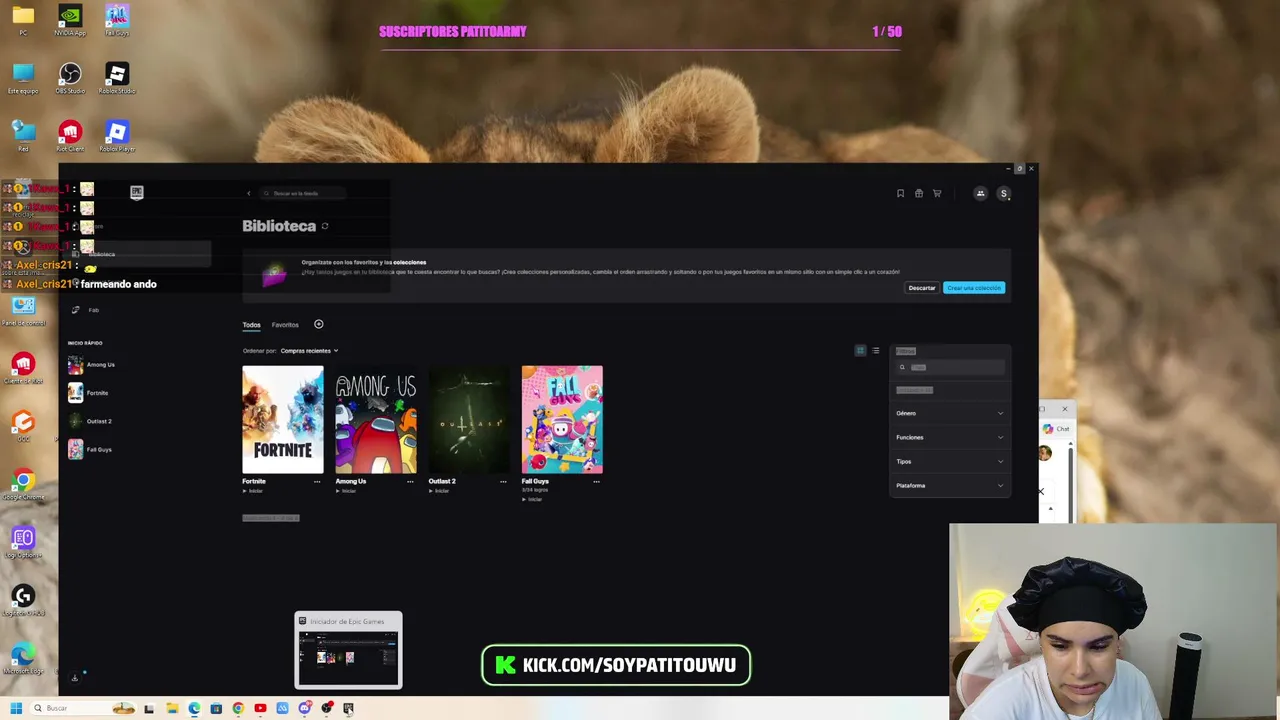Open the Fortnite cover thumbnail
Viewport: 1280px width, 720px height.
(283, 419)
